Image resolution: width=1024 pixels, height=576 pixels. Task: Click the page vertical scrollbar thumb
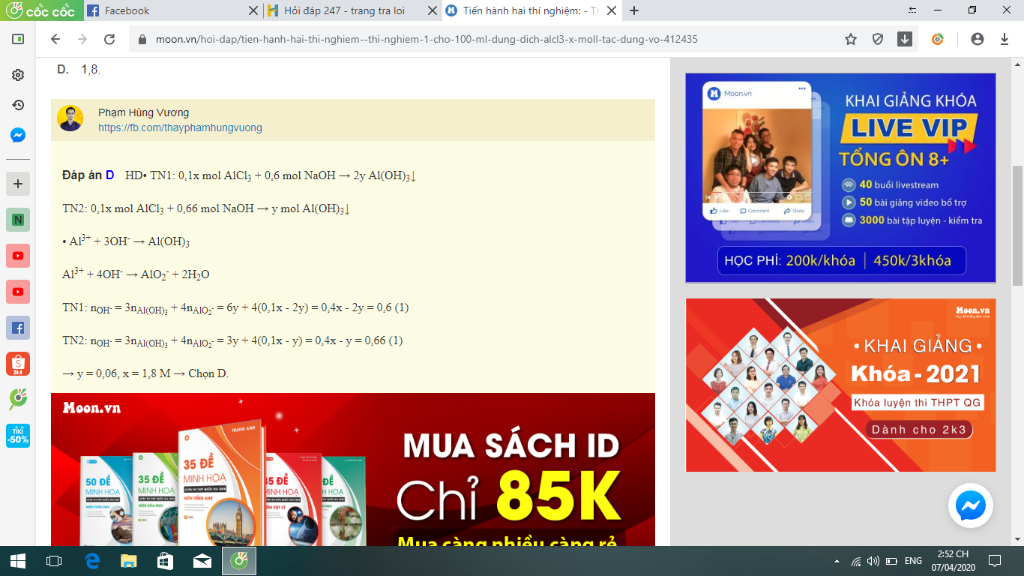1017,225
